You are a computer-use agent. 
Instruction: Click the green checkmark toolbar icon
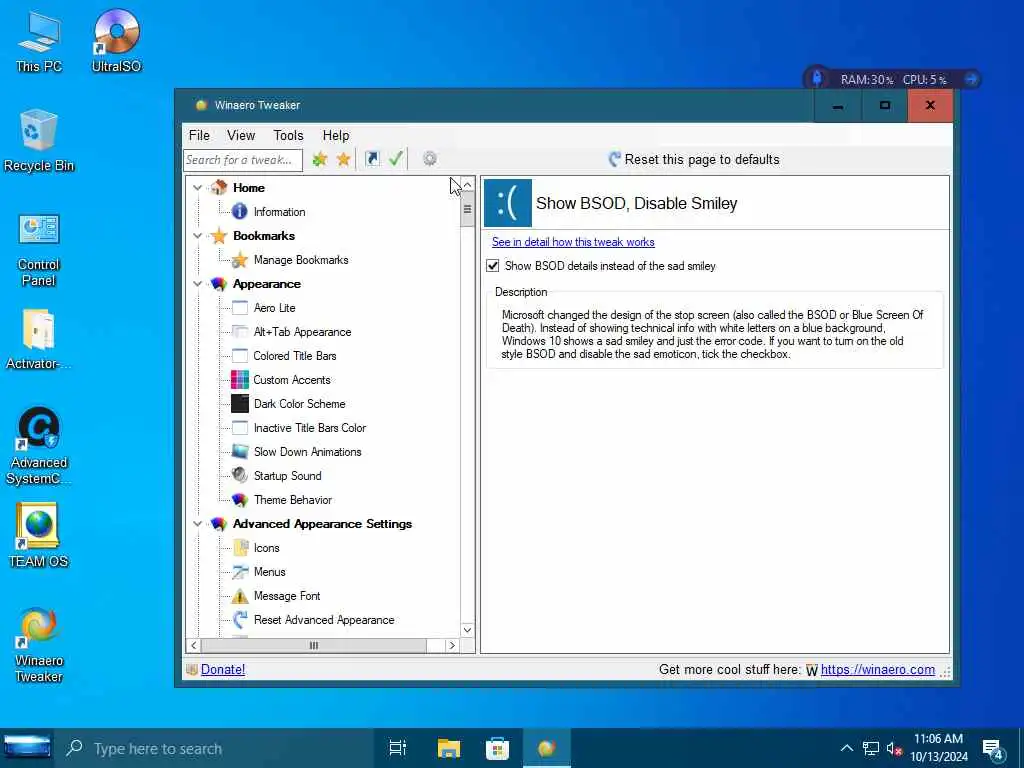pos(396,159)
